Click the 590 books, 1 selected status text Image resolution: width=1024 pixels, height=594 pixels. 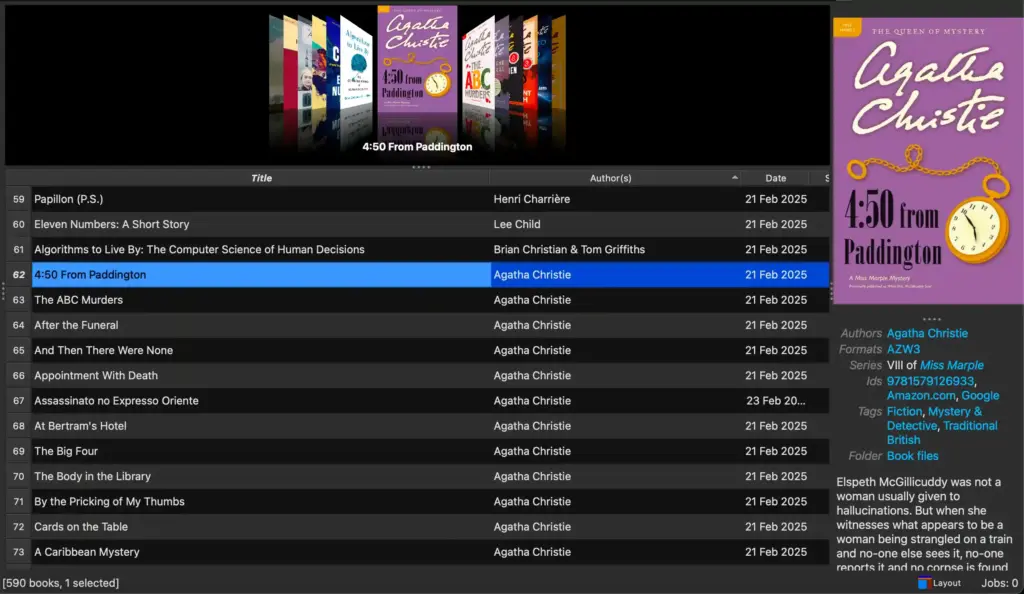tap(61, 583)
